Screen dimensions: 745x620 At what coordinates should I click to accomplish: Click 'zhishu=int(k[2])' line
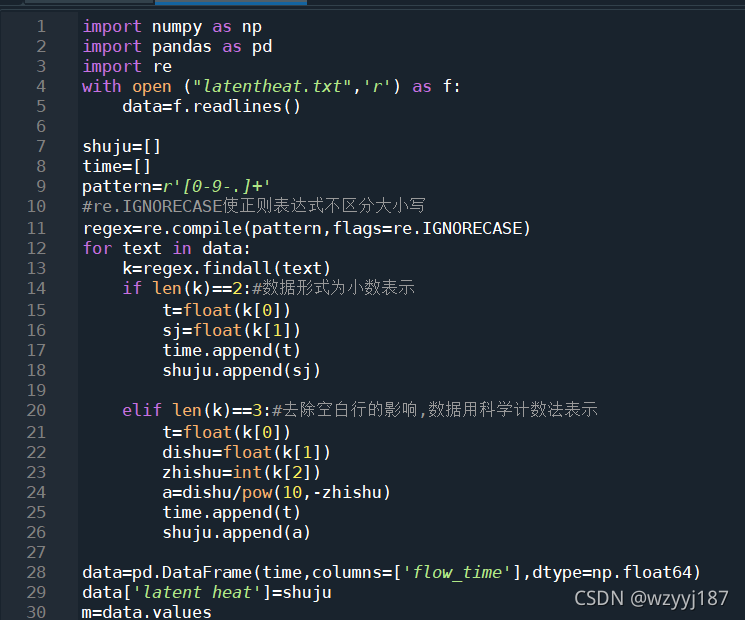[x=241, y=473]
